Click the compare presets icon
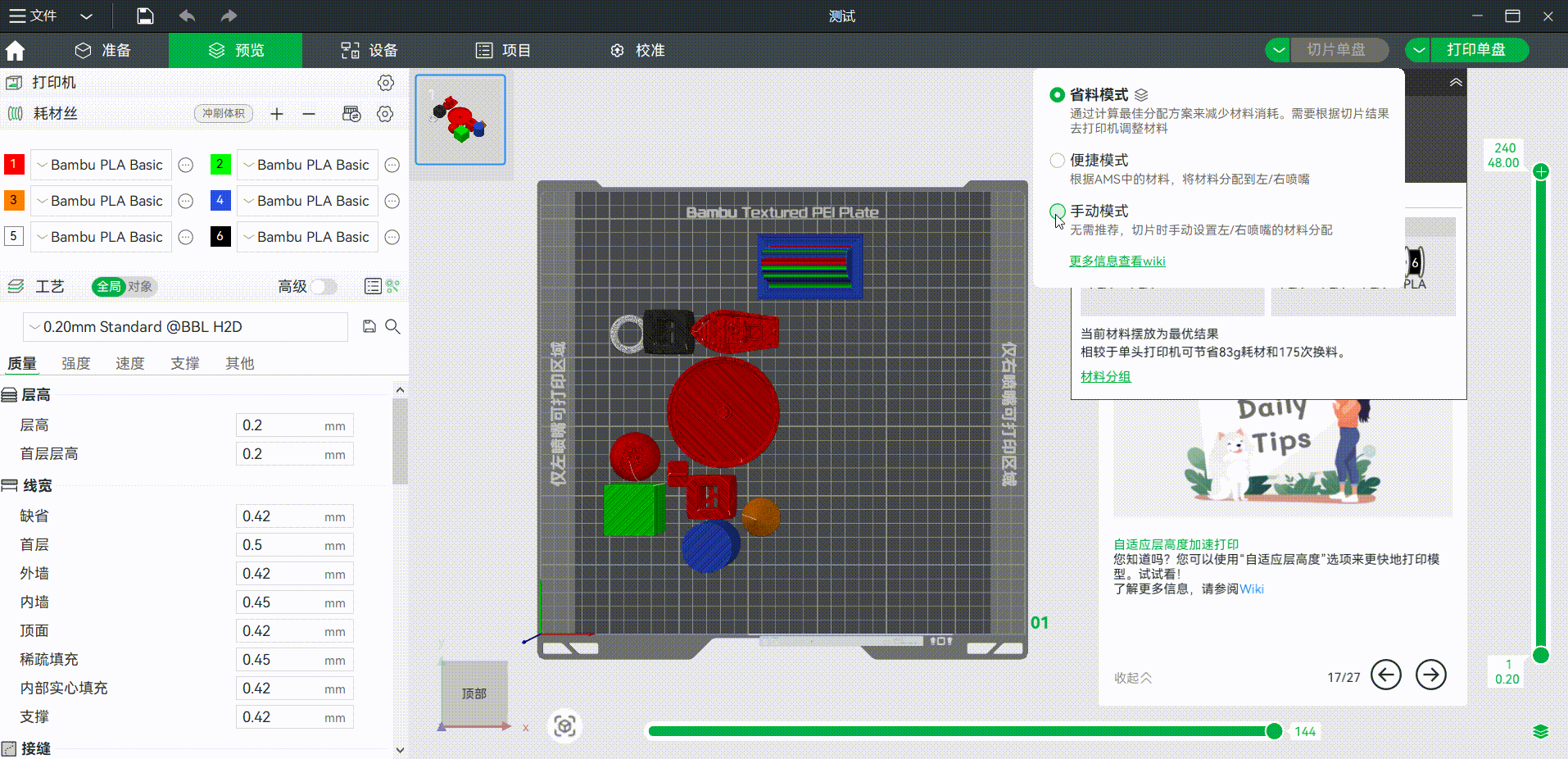This screenshot has height=759, width=1568. (393, 286)
